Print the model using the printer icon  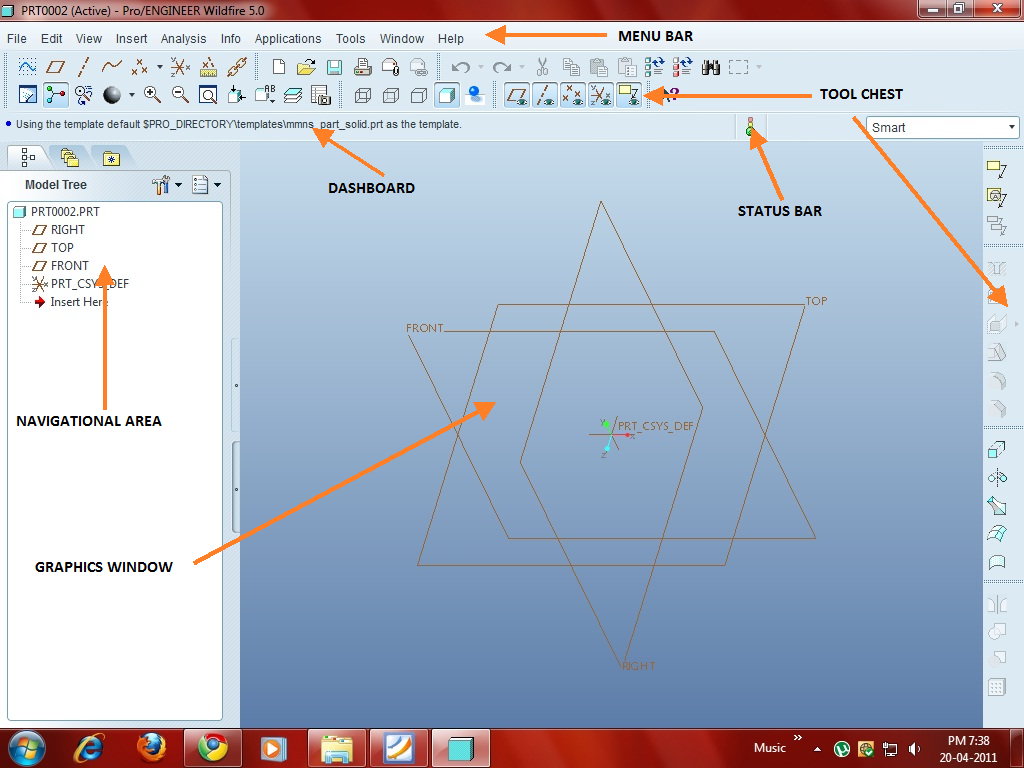(362, 67)
